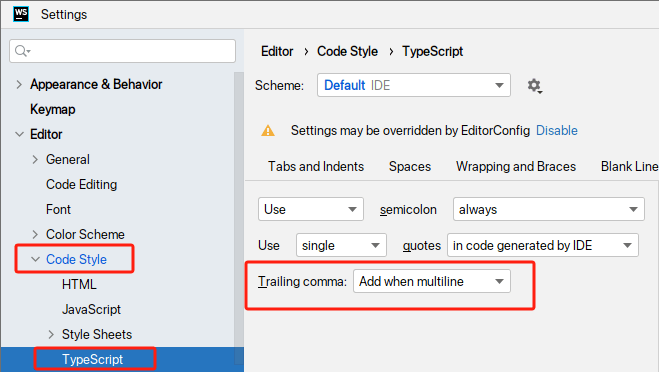Image resolution: width=659 pixels, height=372 pixels.
Task: Select Color Scheme in the tree
Action: [85, 235]
